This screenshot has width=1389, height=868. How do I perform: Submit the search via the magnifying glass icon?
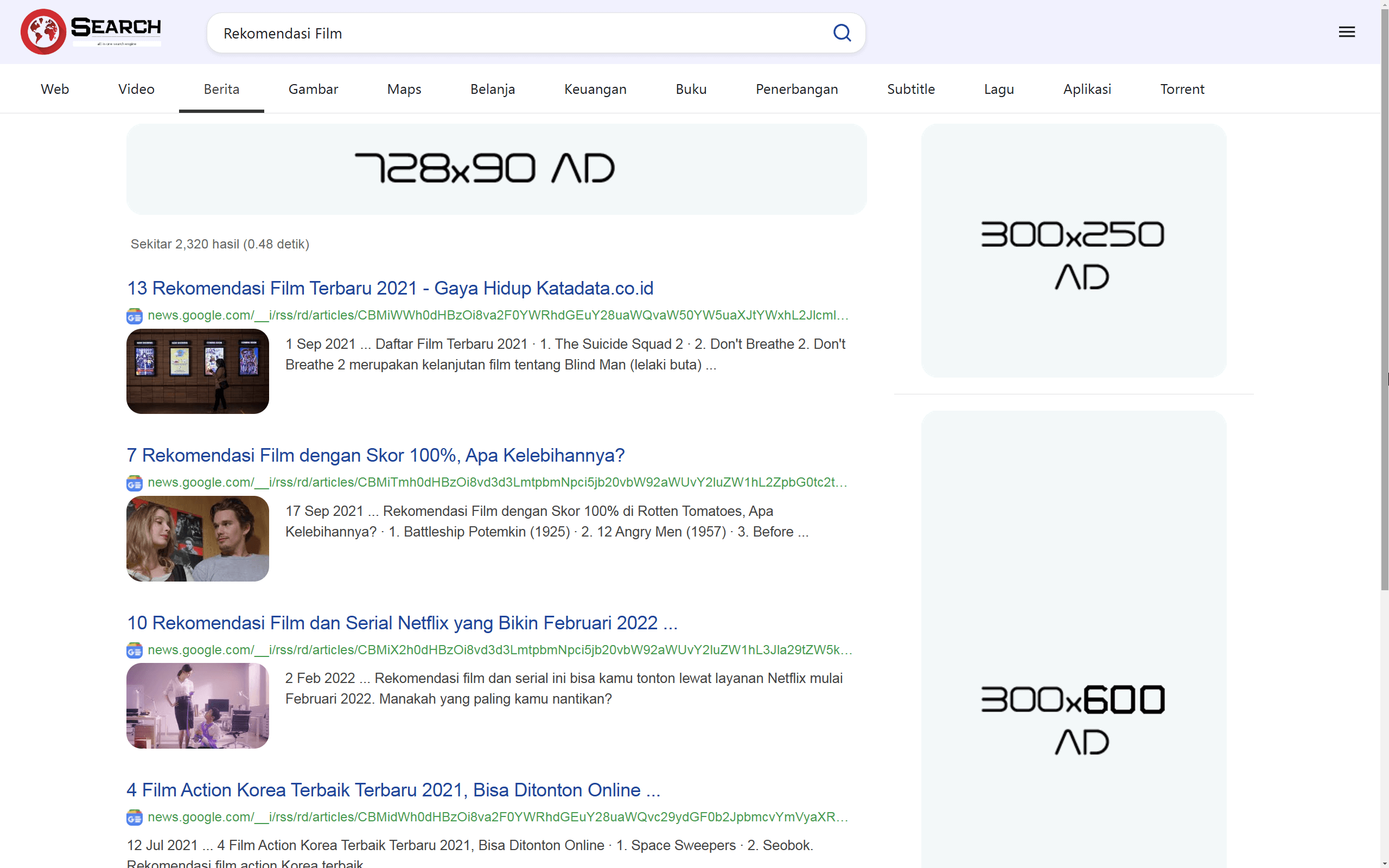[842, 33]
